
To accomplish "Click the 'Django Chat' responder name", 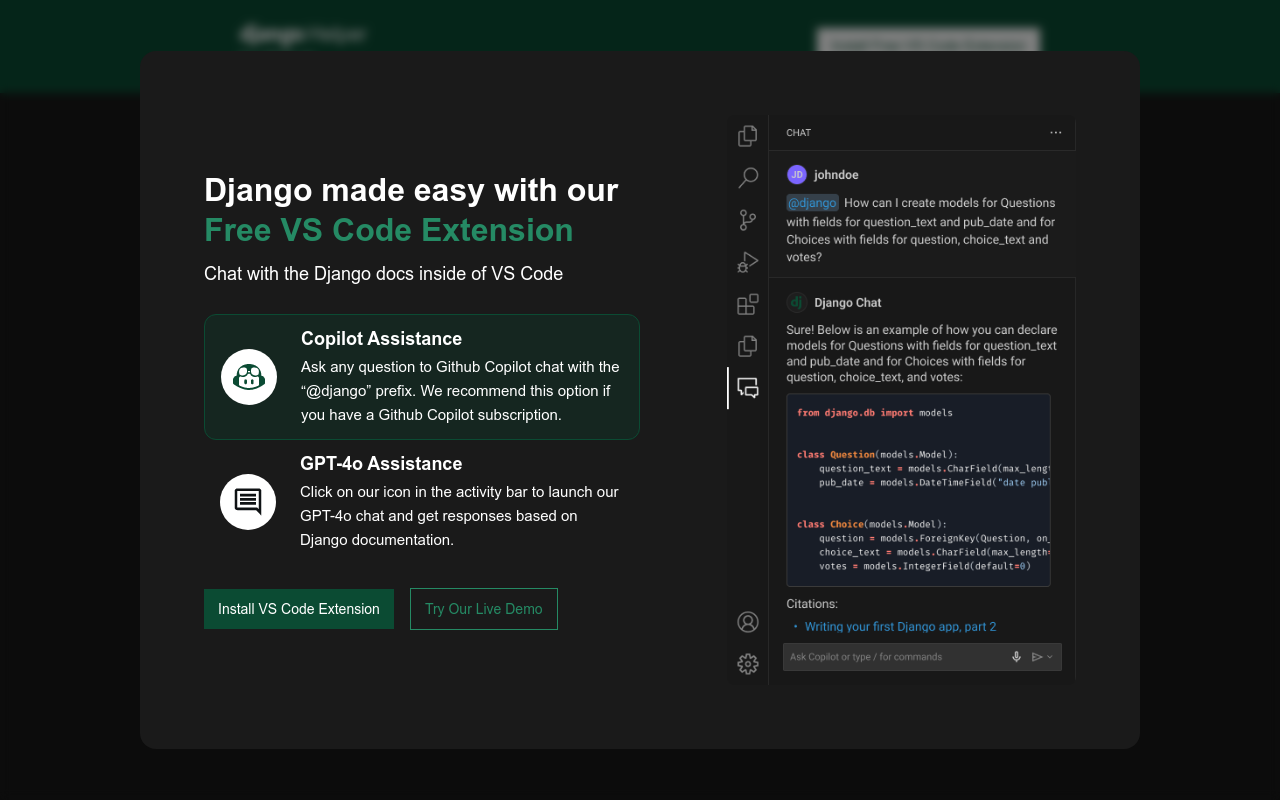I will (x=848, y=303).
